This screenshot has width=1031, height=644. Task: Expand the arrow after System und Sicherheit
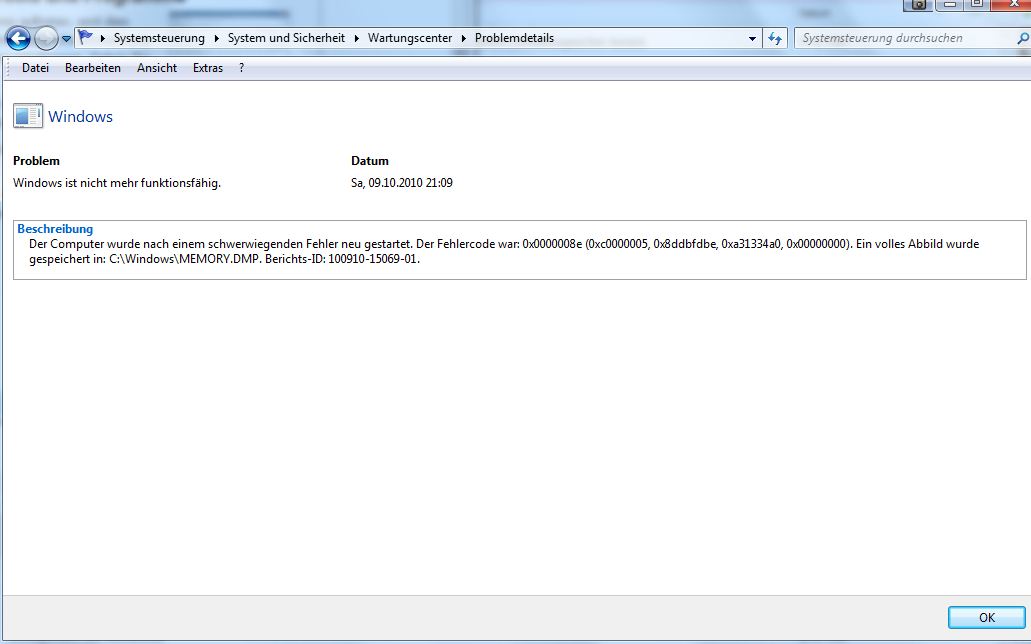tap(356, 38)
